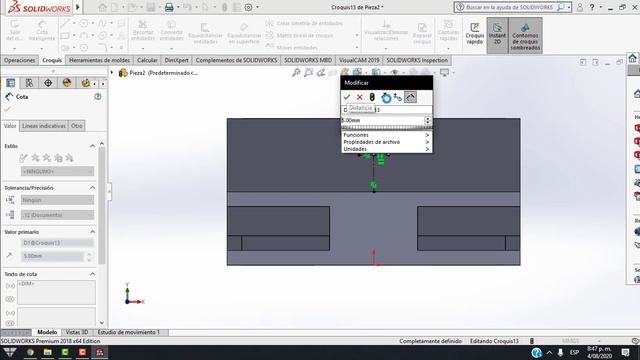Collapse the Estilo section
The width and height of the screenshot is (640, 360).
(x=93, y=146)
